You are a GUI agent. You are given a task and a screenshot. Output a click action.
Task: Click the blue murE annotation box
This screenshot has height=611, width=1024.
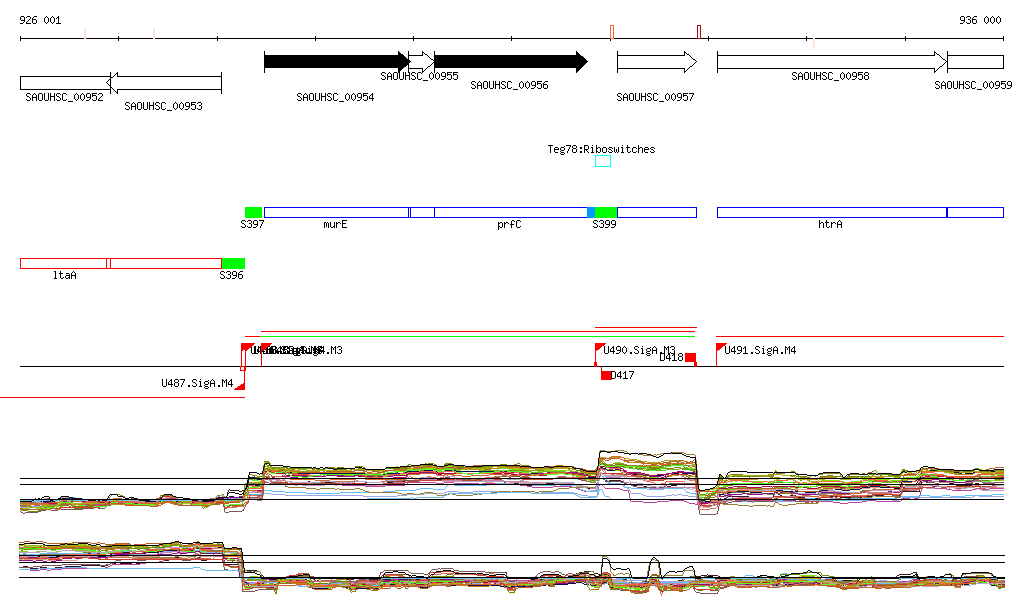pyautogui.click(x=336, y=212)
